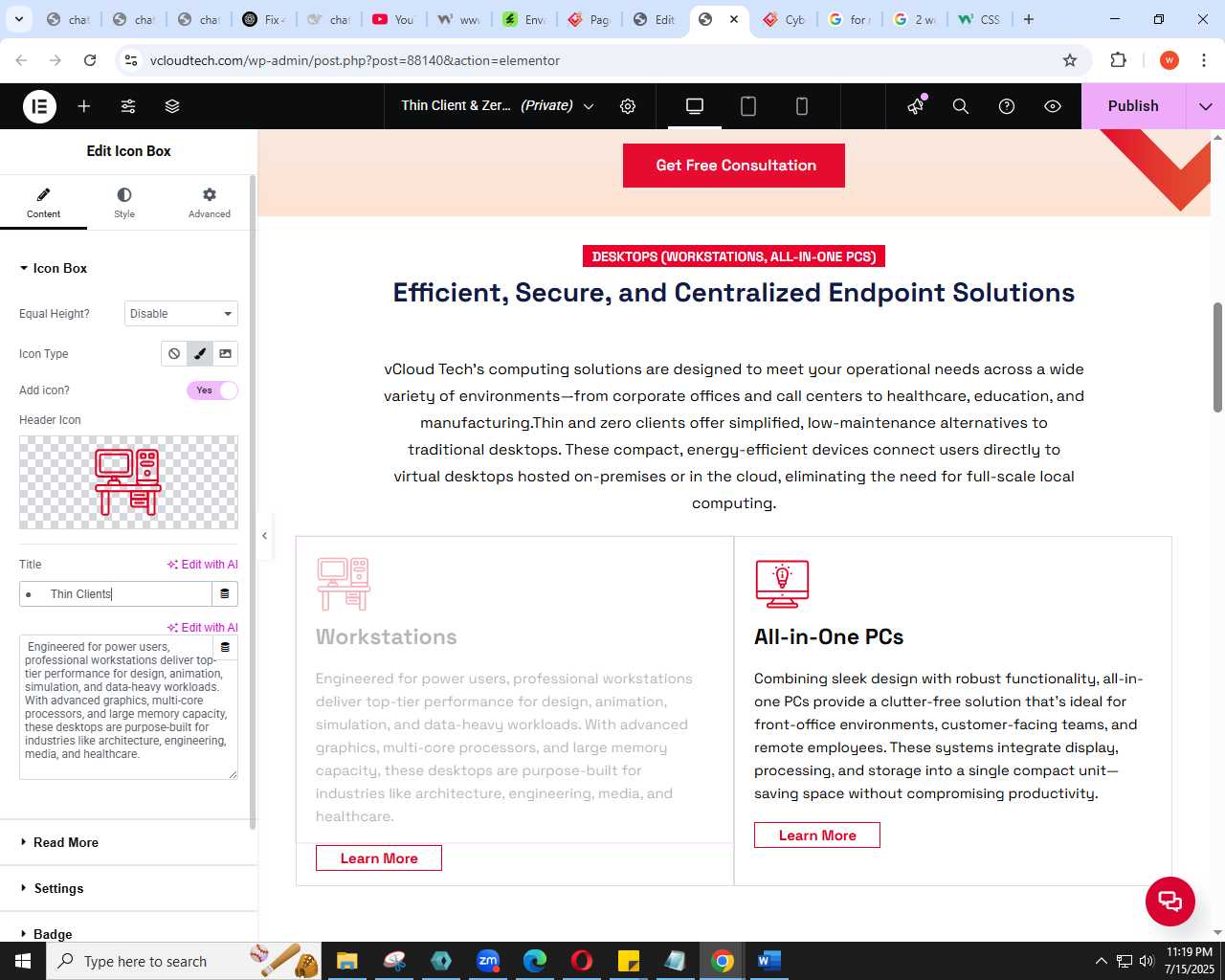The height and width of the screenshot is (980, 1225).
Task: Click the Publish button
Action: click(x=1133, y=106)
